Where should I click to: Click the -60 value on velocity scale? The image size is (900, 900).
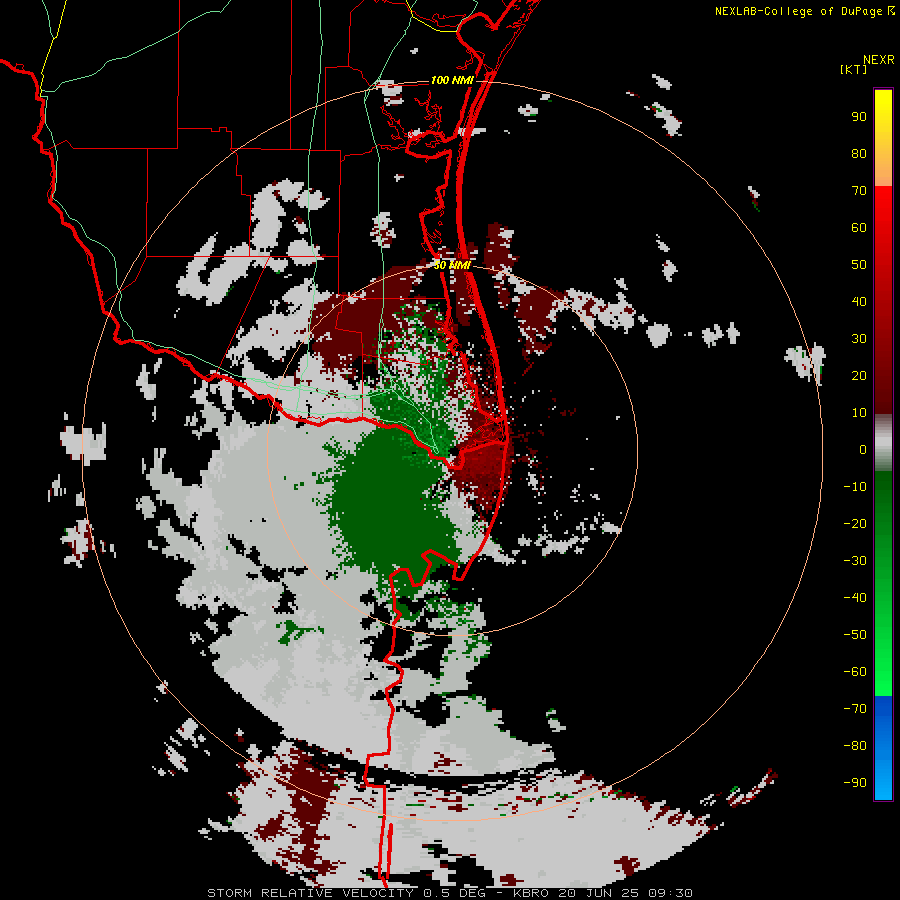click(855, 672)
